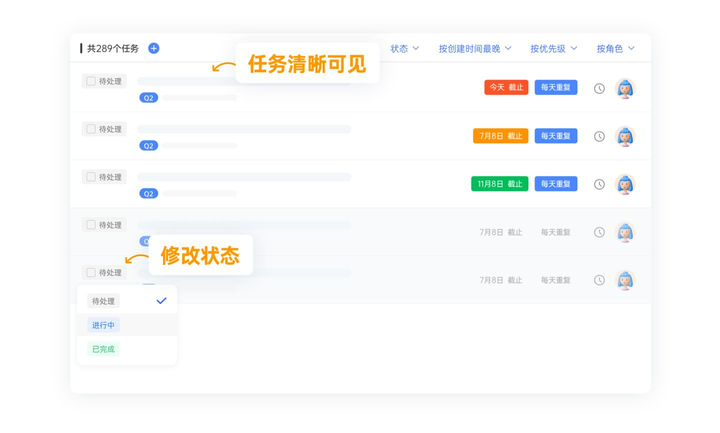
Task: Click the Q2 tag in first task
Action: (148, 98)
